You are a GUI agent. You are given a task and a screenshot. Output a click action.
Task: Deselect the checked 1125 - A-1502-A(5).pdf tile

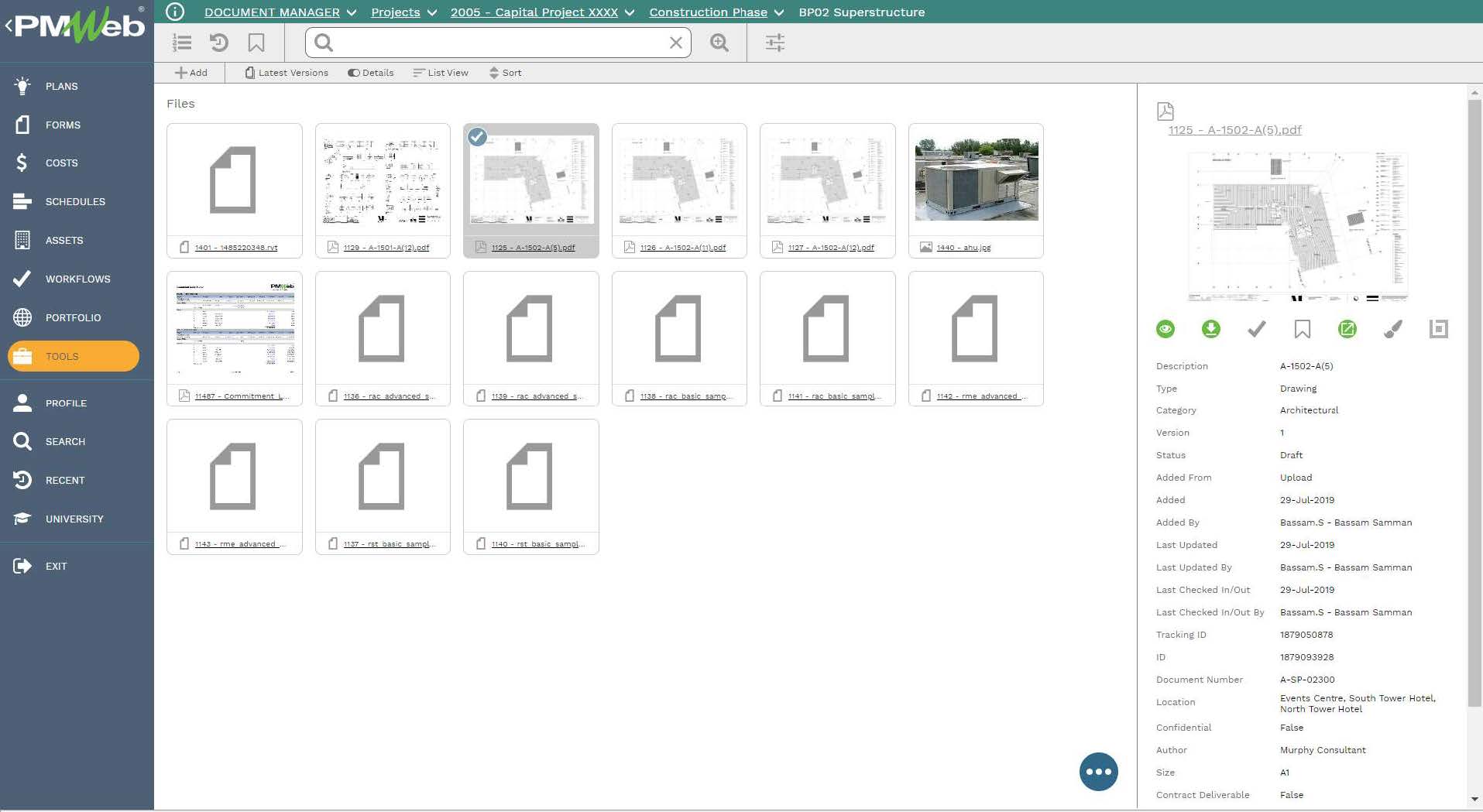477,137
